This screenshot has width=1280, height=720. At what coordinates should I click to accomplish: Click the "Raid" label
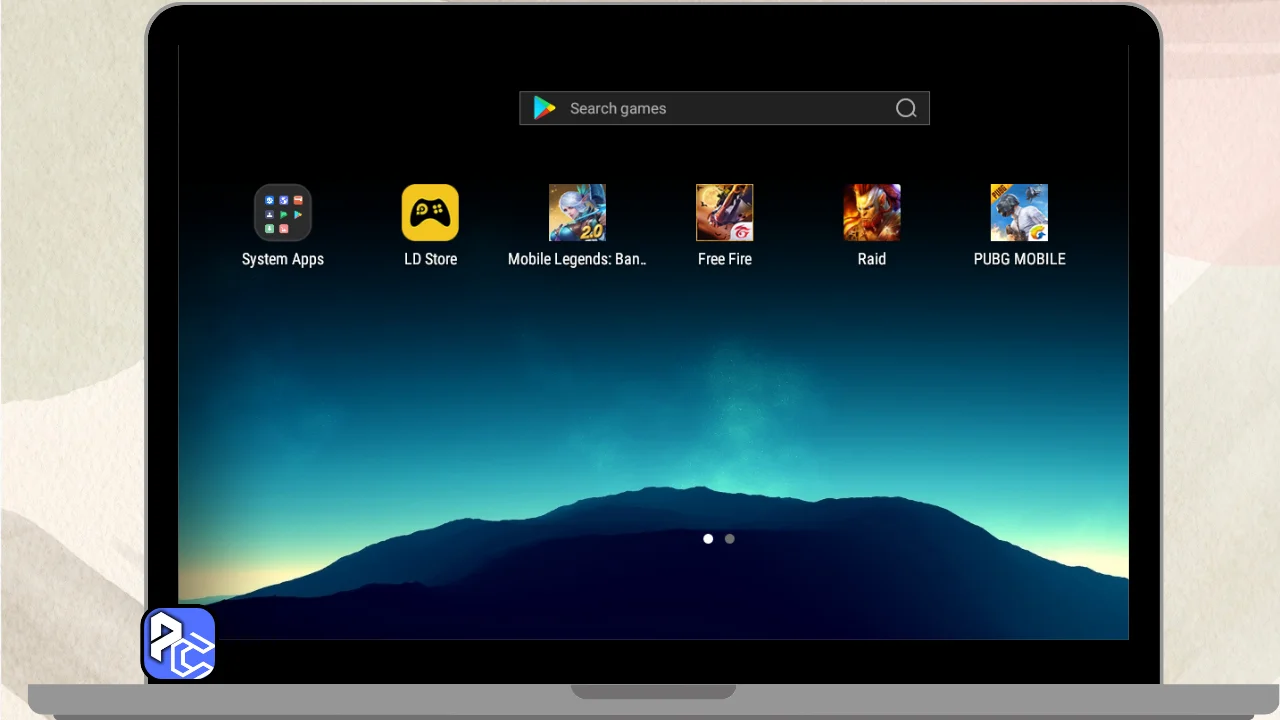pos(872,259)
